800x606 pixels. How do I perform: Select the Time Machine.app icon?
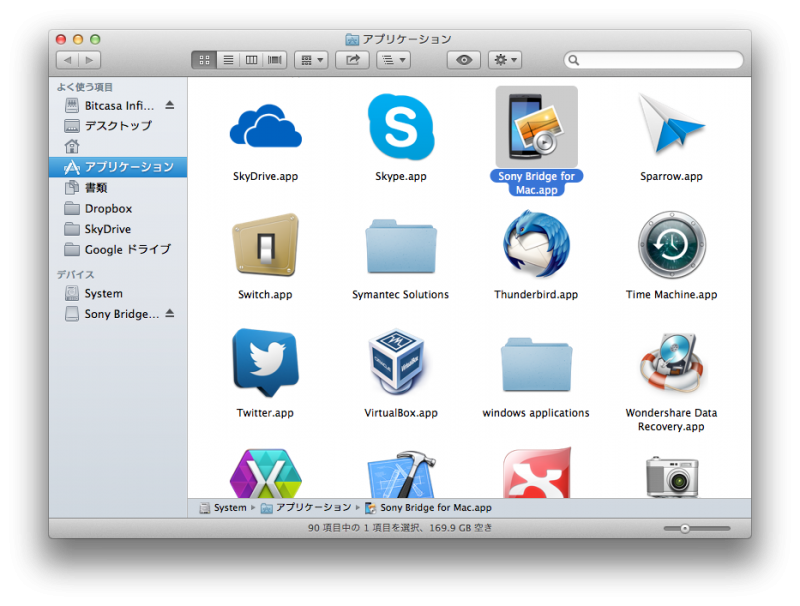[672, 245]
